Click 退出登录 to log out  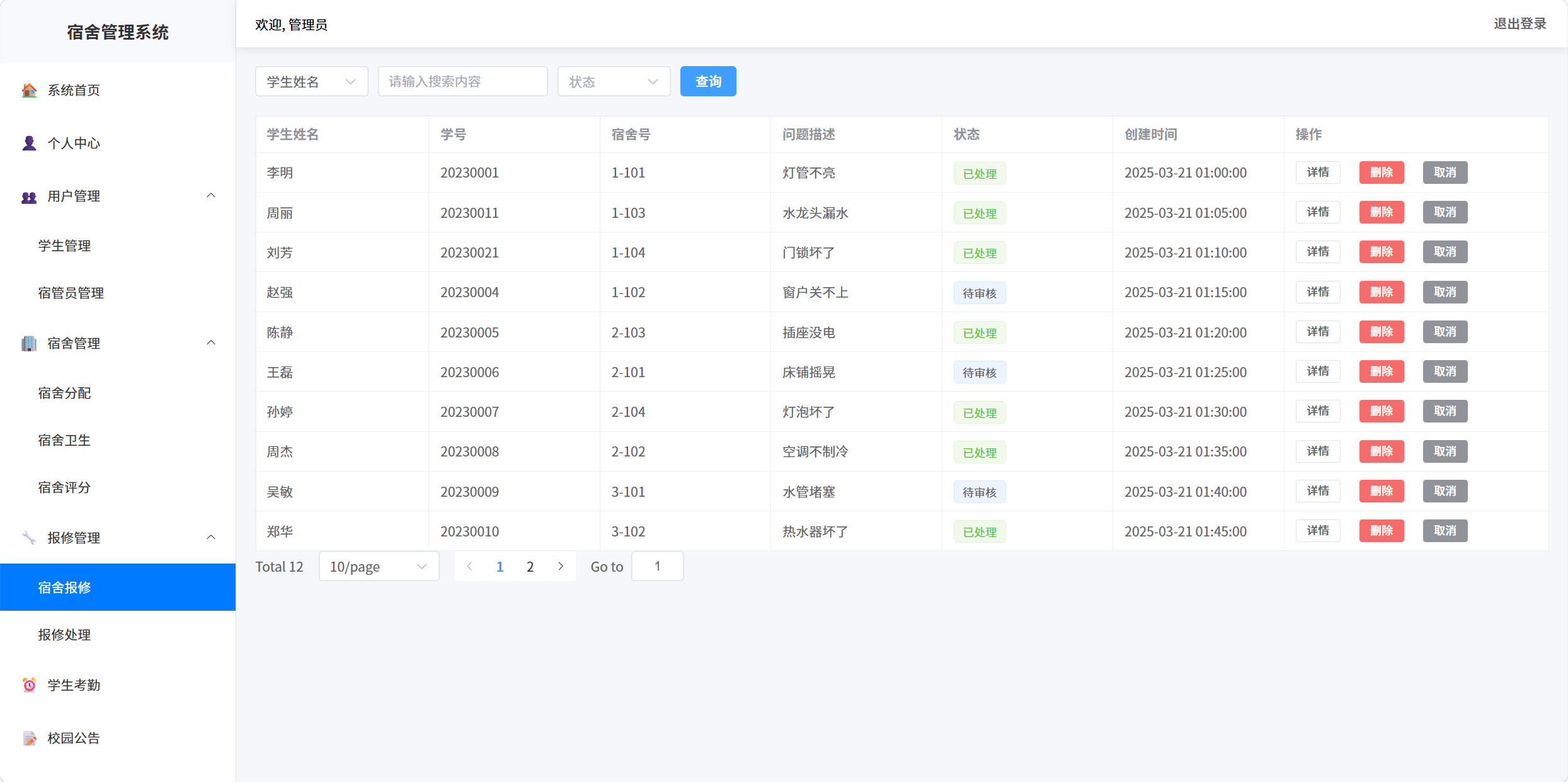click(x=1519, y=23)
